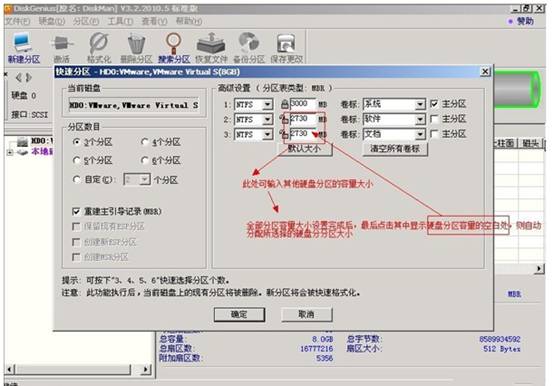Toggle the 保留现有ESP分区 checkbox
This screenshot has height=386, width=554.
click(x=76, y=226)
